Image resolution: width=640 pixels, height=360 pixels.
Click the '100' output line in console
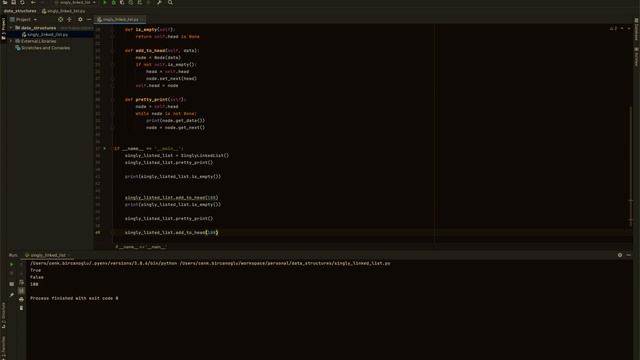click(x=34, y=284)
